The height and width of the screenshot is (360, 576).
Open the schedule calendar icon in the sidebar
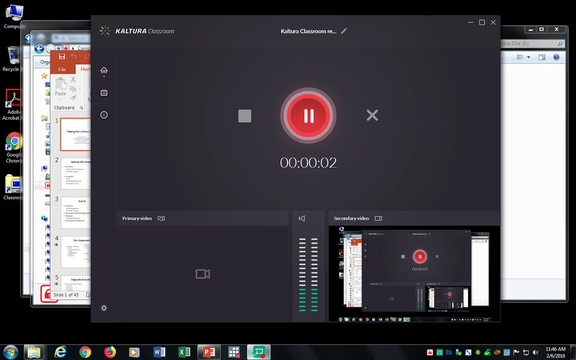(104, 93)
